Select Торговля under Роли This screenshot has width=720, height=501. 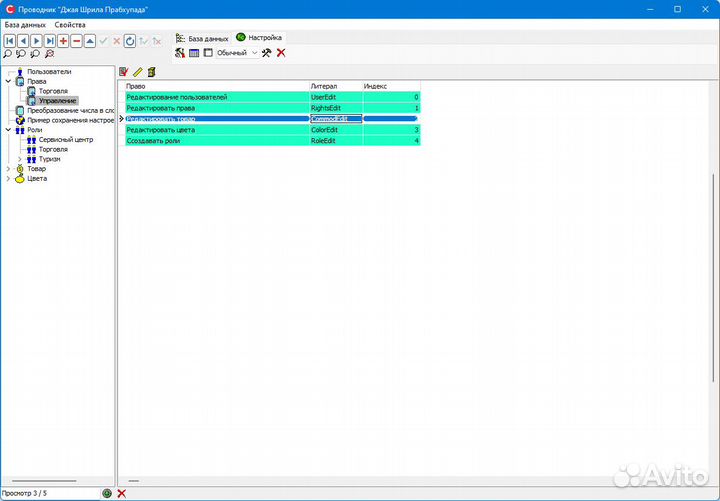53,149
